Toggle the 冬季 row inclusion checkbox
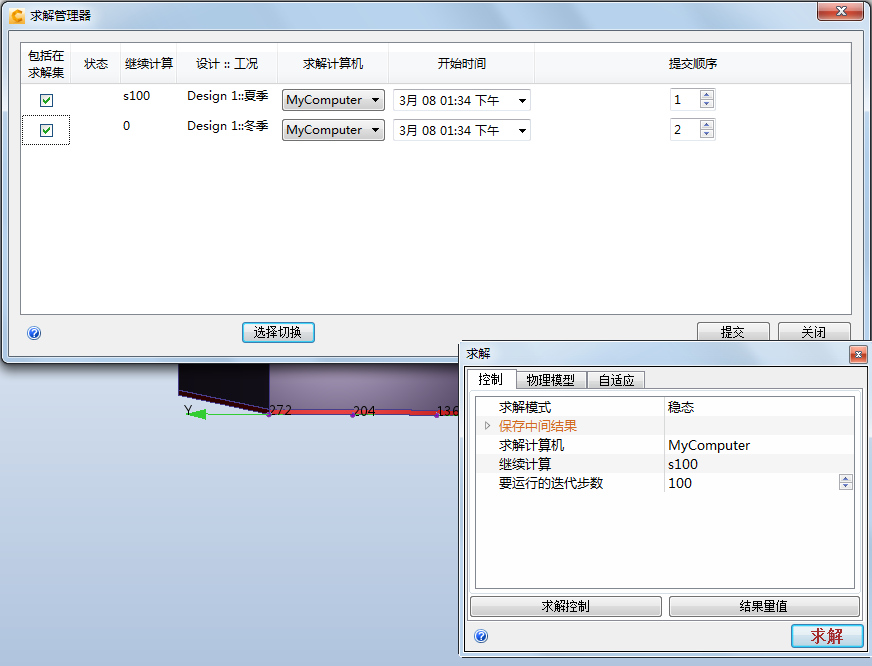The image size is (872, 666). [45, 130]
